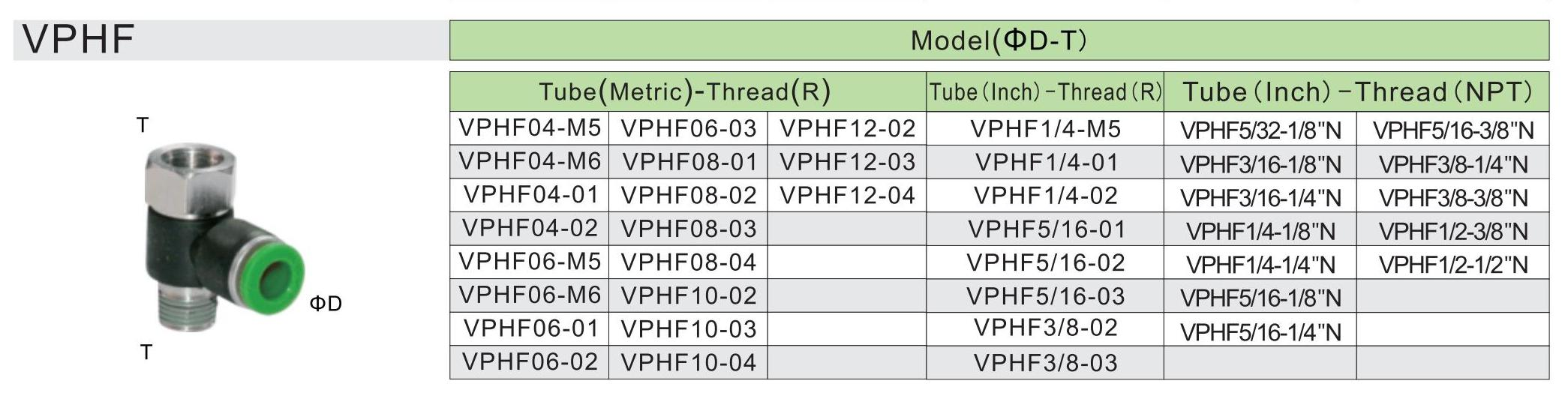Click the VPHF10-04 model cell

[689, 362]
